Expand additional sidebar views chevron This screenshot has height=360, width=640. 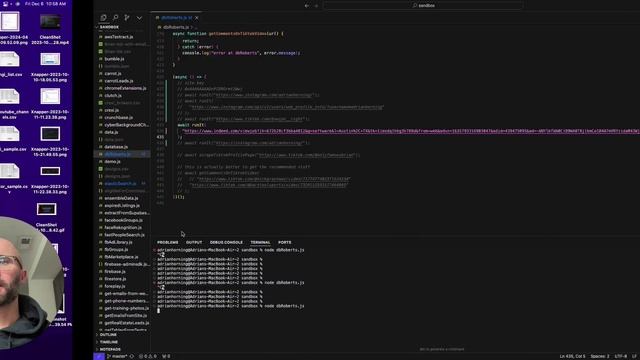pyautogui.click(x=139, y=18)
